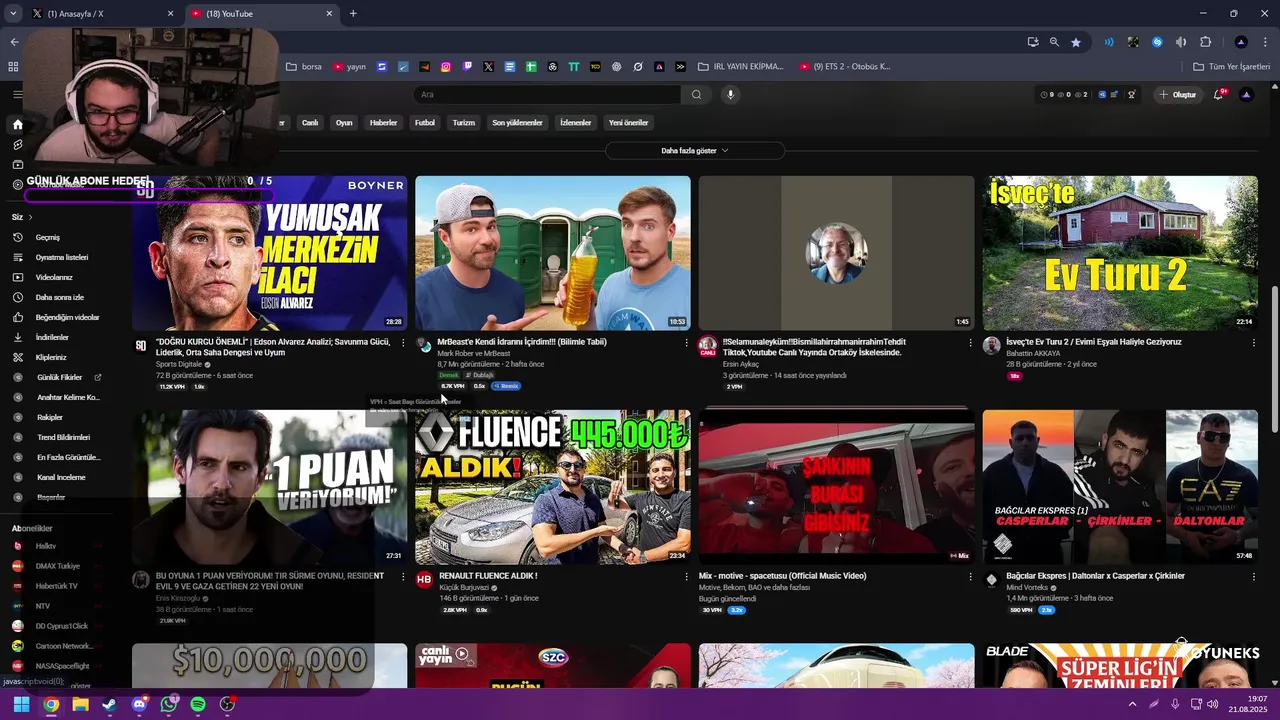1280x720 pixels.
Task: Open Chrome three-dot menu
Action: pos(1264,42)
